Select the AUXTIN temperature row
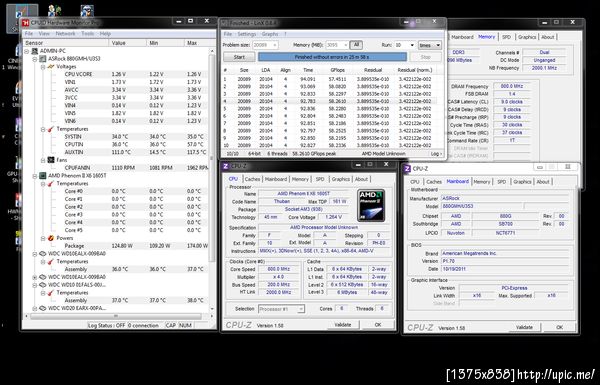 click(117, 152)
